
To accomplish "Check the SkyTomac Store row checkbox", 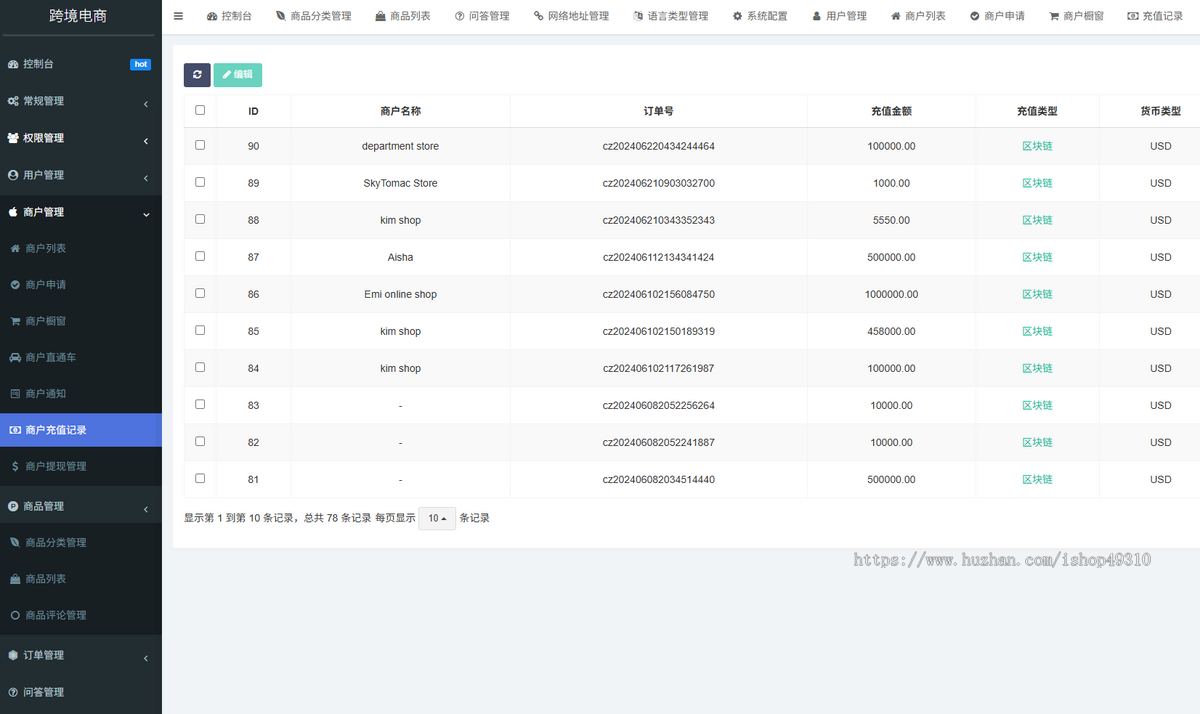I will pyautogui.click(x=200, y=182).
